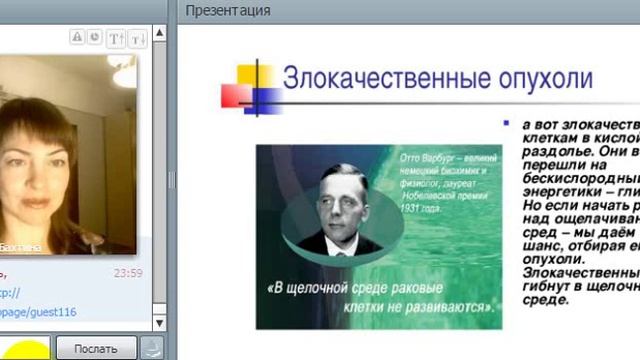Click the icon button right of Послать
Screen dimensions: 640x360
pyautogui.click(x=152, y=348)
